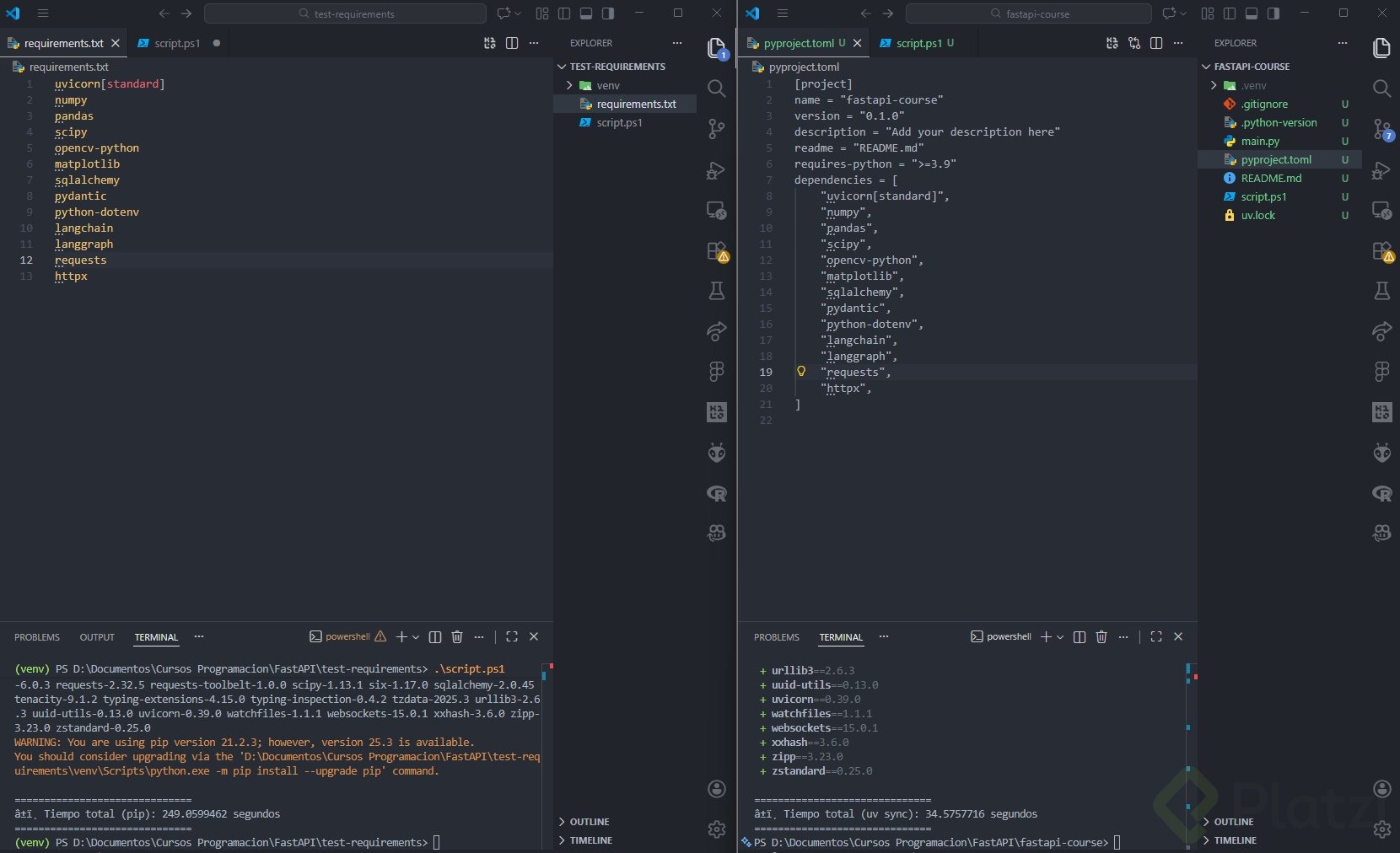Viewport: 1400px width, 853px height.
Task: Open Extensions view in left window activity bar
Action: point(716,251)
